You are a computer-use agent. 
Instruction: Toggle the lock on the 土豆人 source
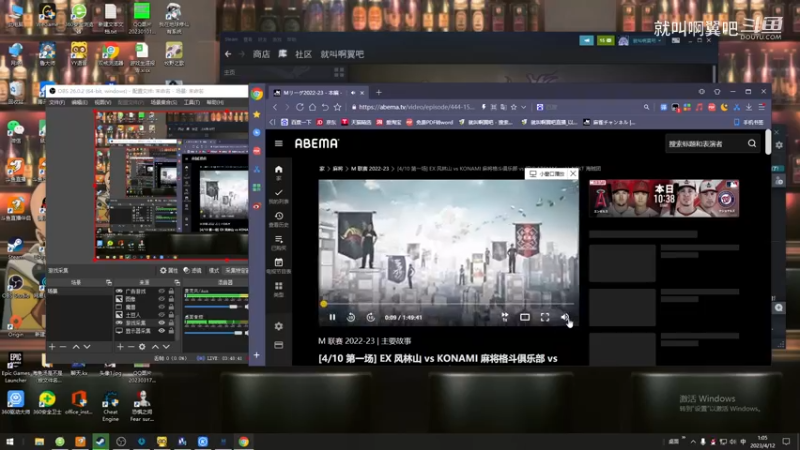point(171,315)
